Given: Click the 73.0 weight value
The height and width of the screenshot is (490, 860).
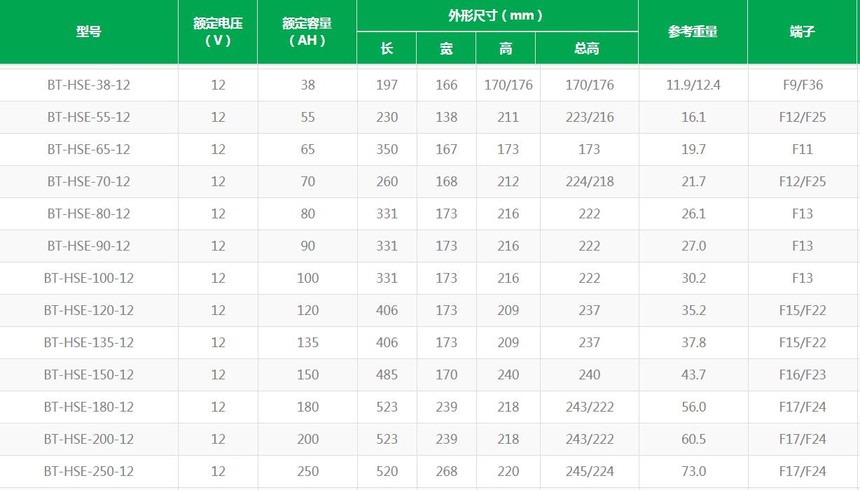Looking at the screenshot, I should [x=693, y=471].
